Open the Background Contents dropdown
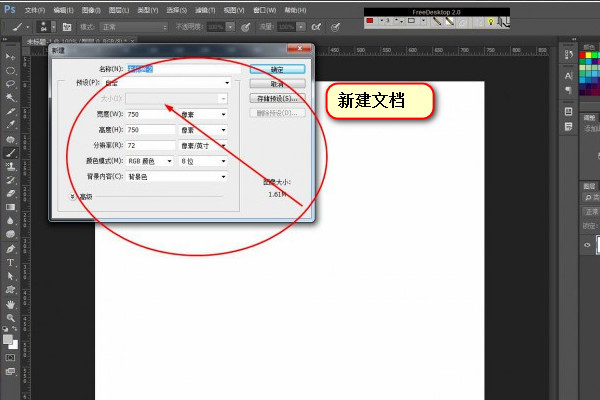 [177, 177]
